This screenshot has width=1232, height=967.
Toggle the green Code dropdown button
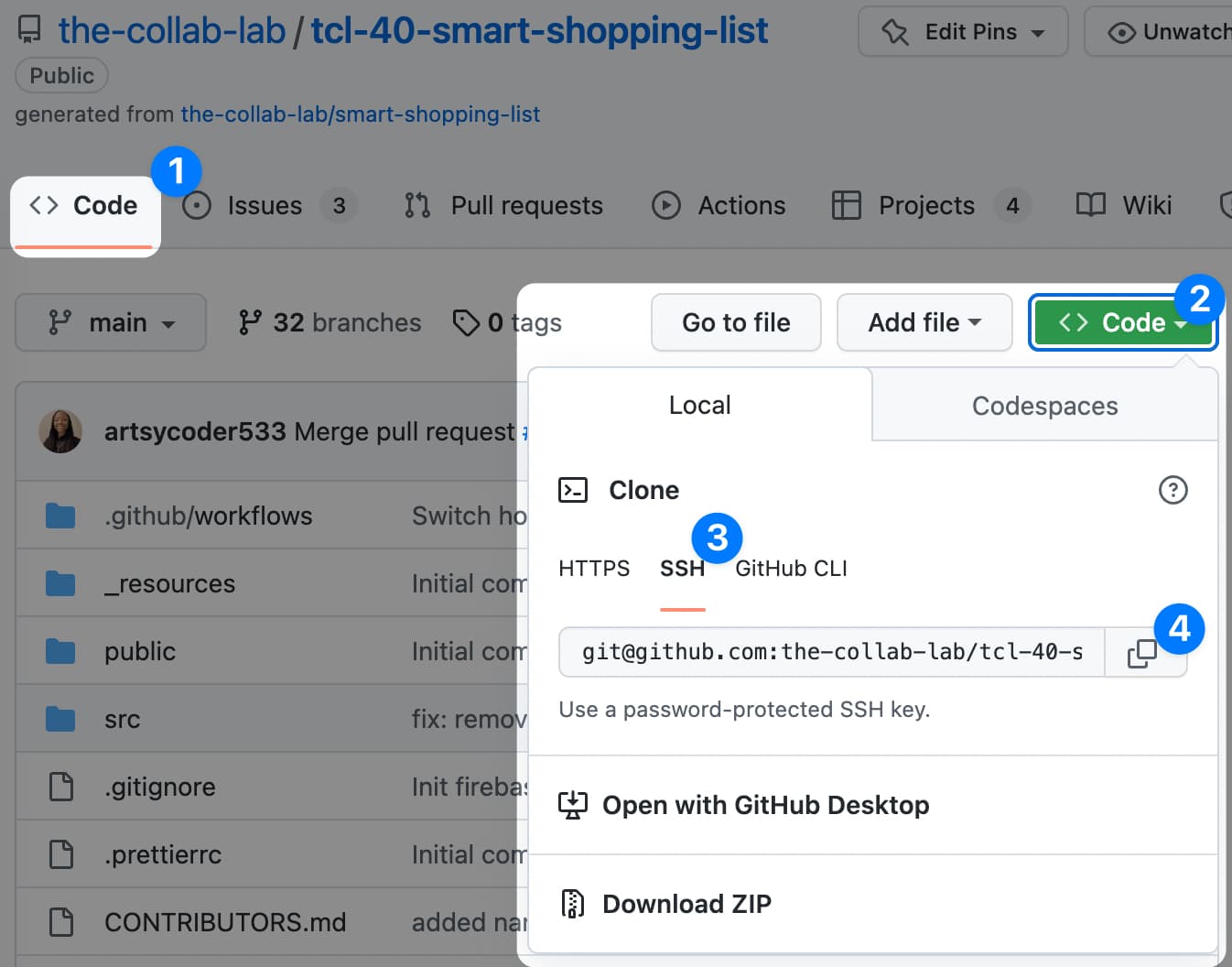(x=1122, y=322)
